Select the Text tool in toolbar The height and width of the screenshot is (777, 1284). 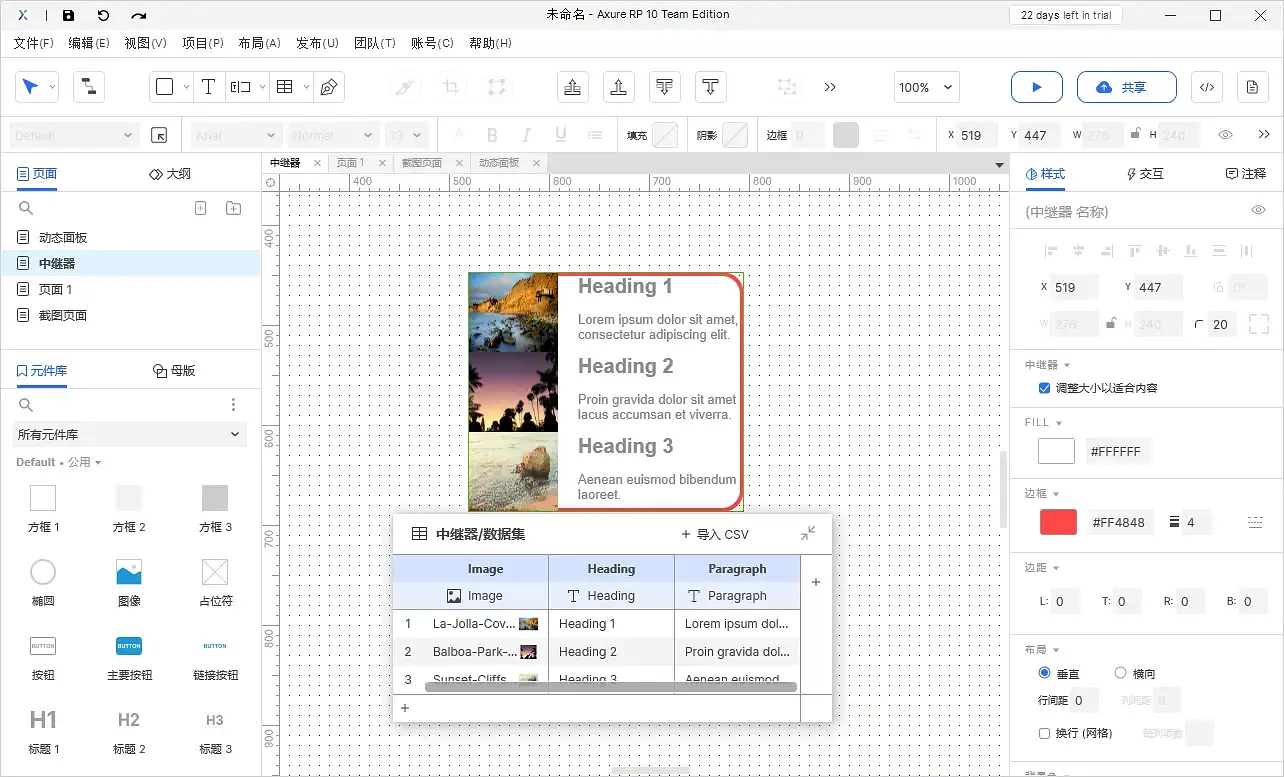(x=208, y=87)
